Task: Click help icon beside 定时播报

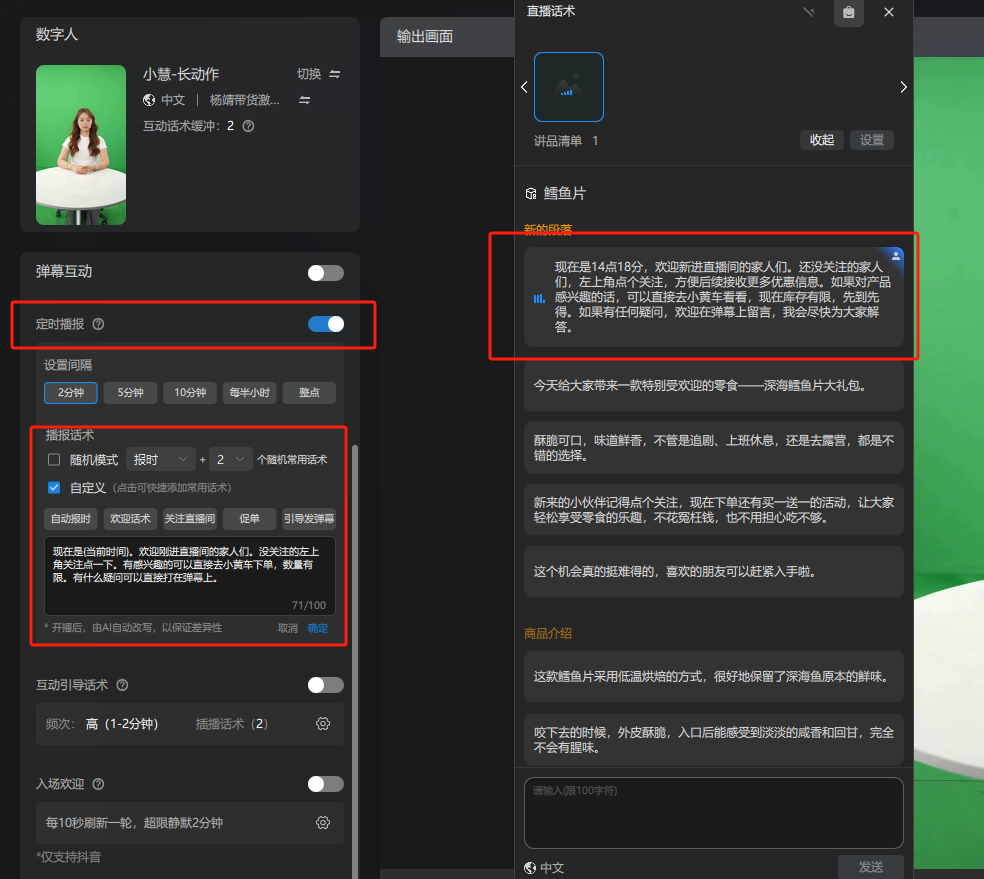Action: [98, 324]
